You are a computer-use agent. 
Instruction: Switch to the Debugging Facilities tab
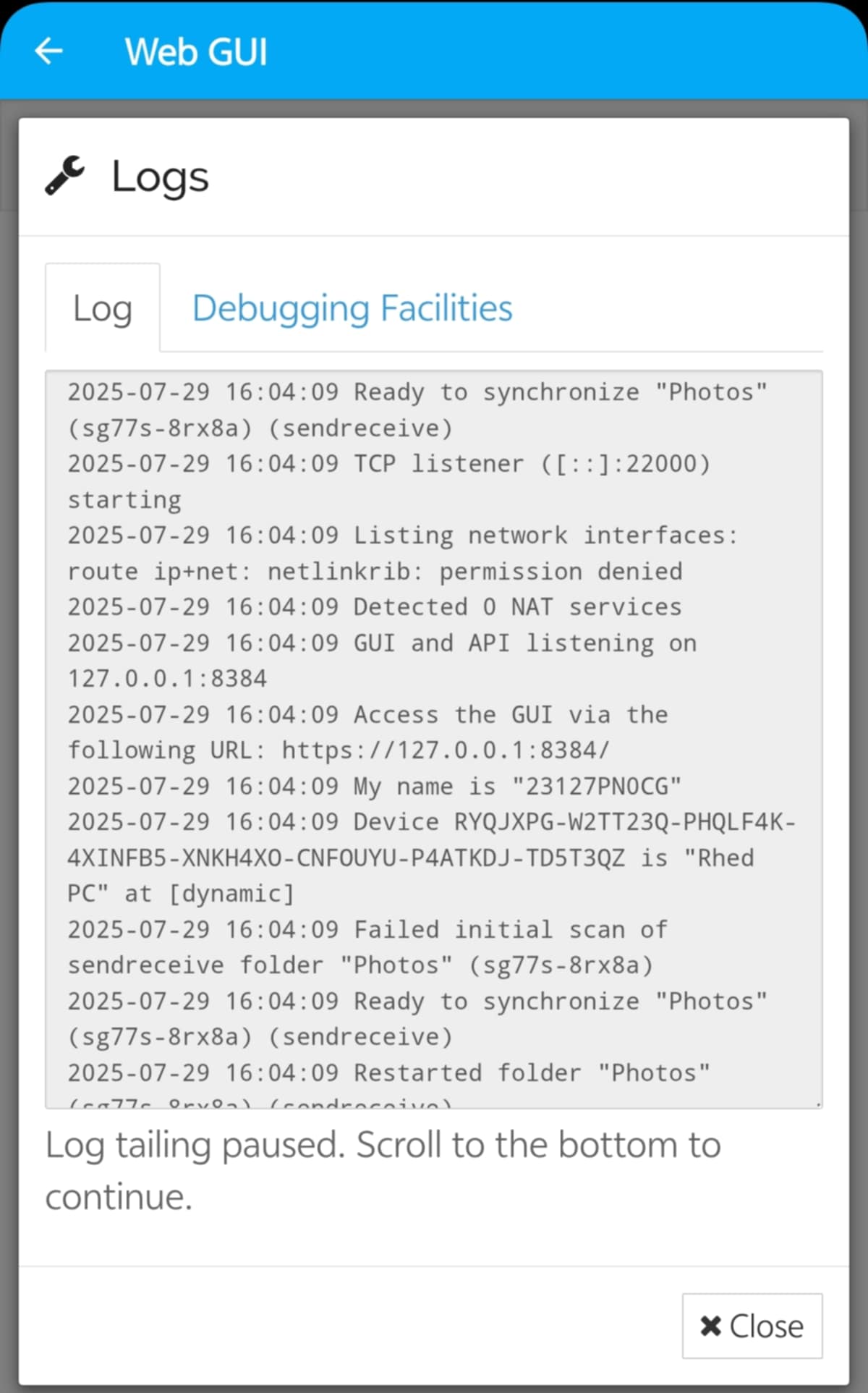352,308
